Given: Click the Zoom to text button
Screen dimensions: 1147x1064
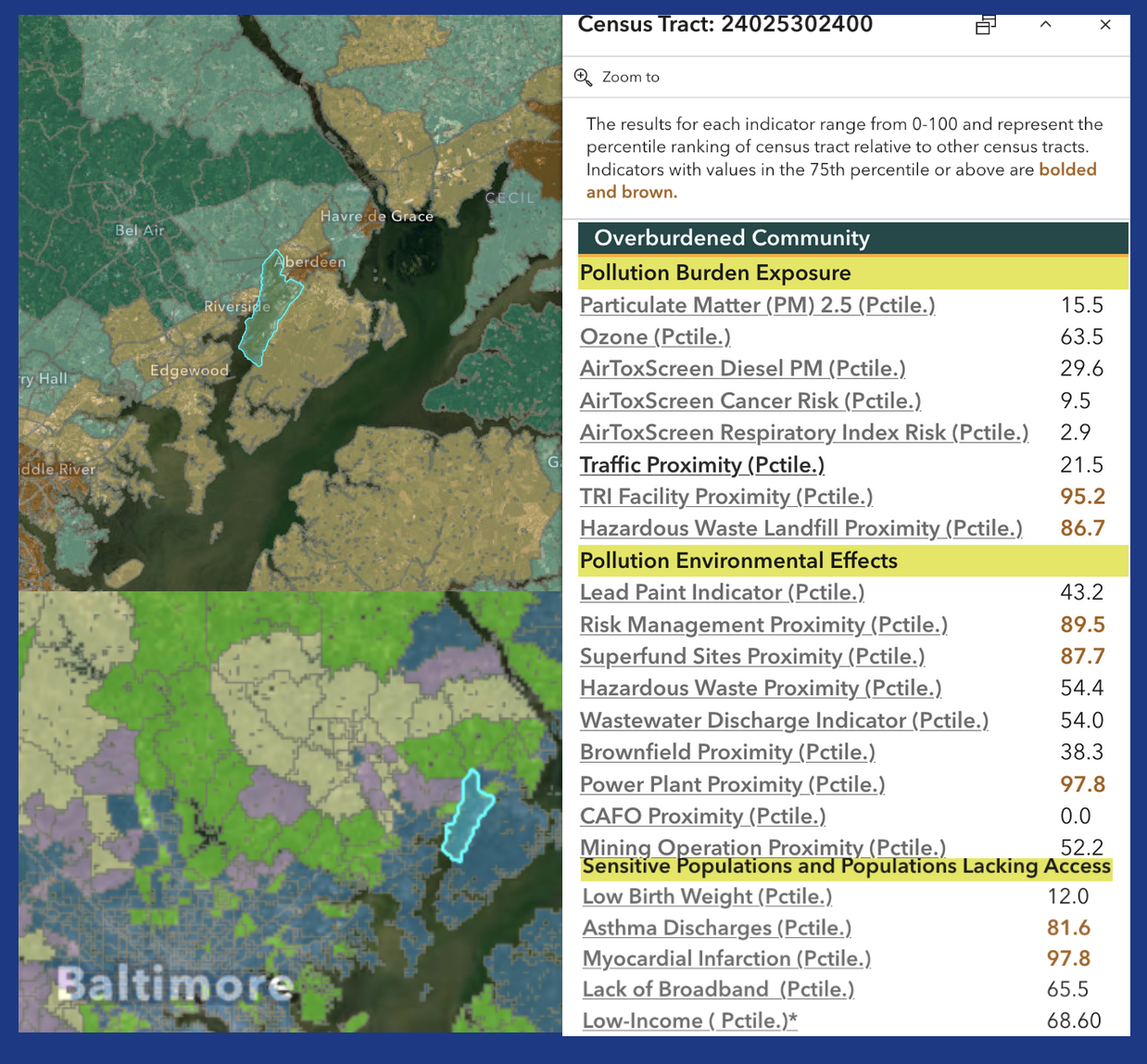Looking at the screenshot, I should click(x=631, y=77).
